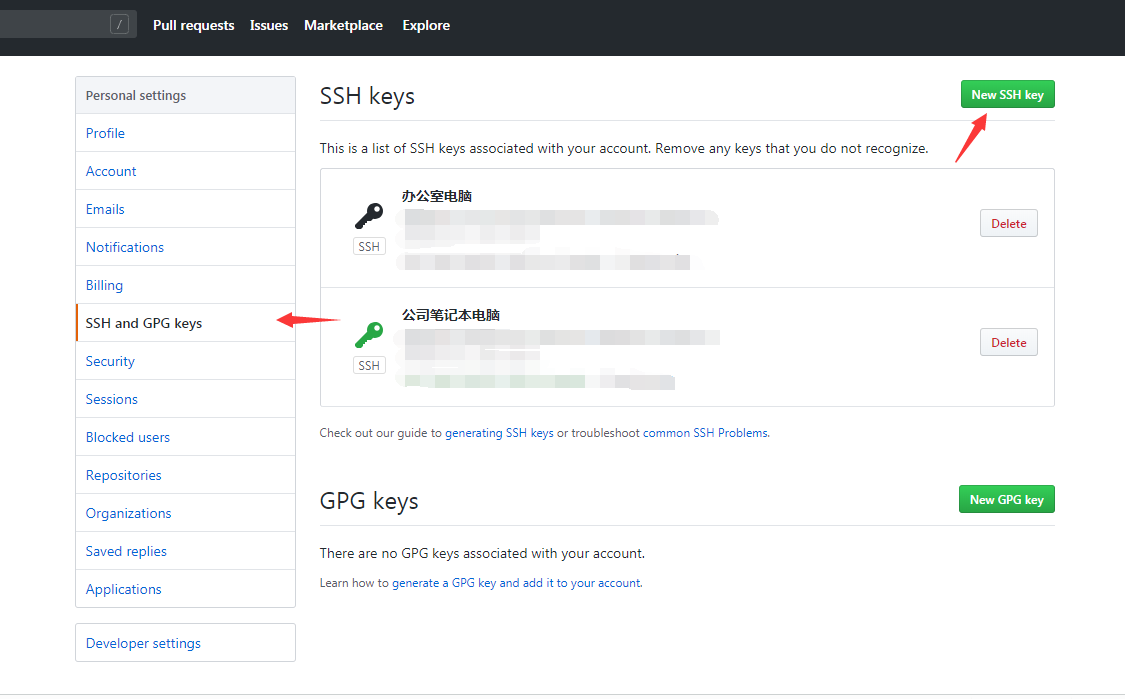Screen dimensions: 1125x699
Task: Go to Billing settings
Action: click(185, 286)
